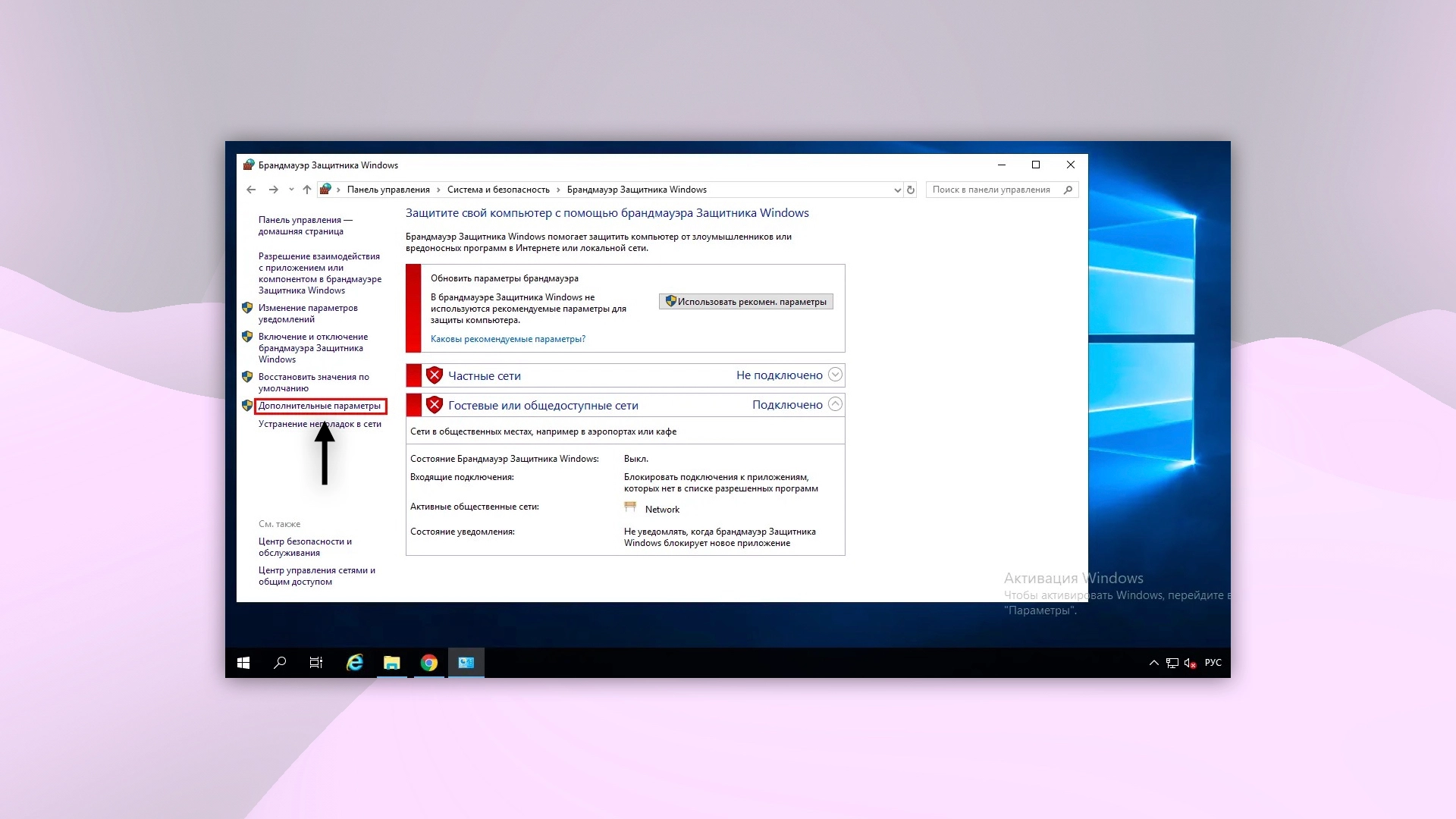This screenshot has width=1456, height=819.
Task: Open the address bar history dropdown
Action: click(x=897, y=190)
